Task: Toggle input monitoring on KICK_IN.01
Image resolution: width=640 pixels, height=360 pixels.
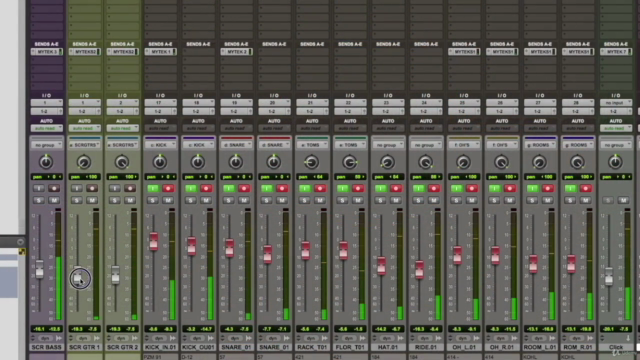Action: coord(153,188)
